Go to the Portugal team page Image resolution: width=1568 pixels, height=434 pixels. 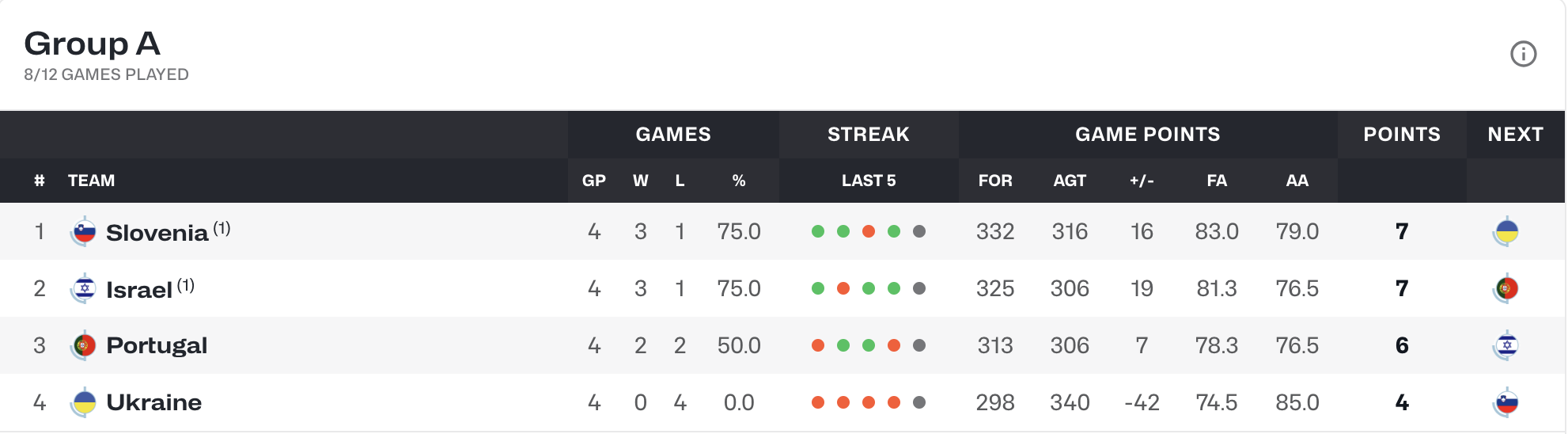(x=157, y=346)
